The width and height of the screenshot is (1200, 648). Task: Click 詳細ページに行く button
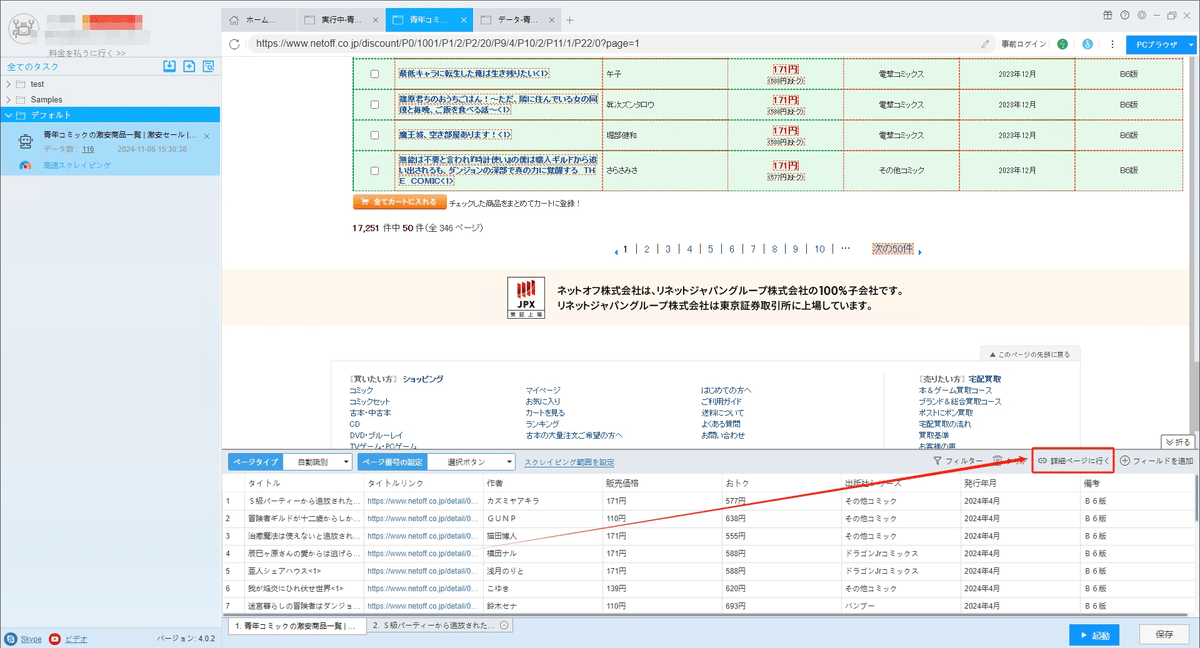click(1073, 461)
